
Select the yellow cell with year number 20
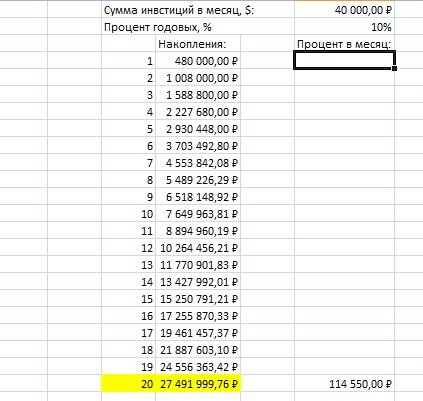pyautogui.click(x=129, y=384)
